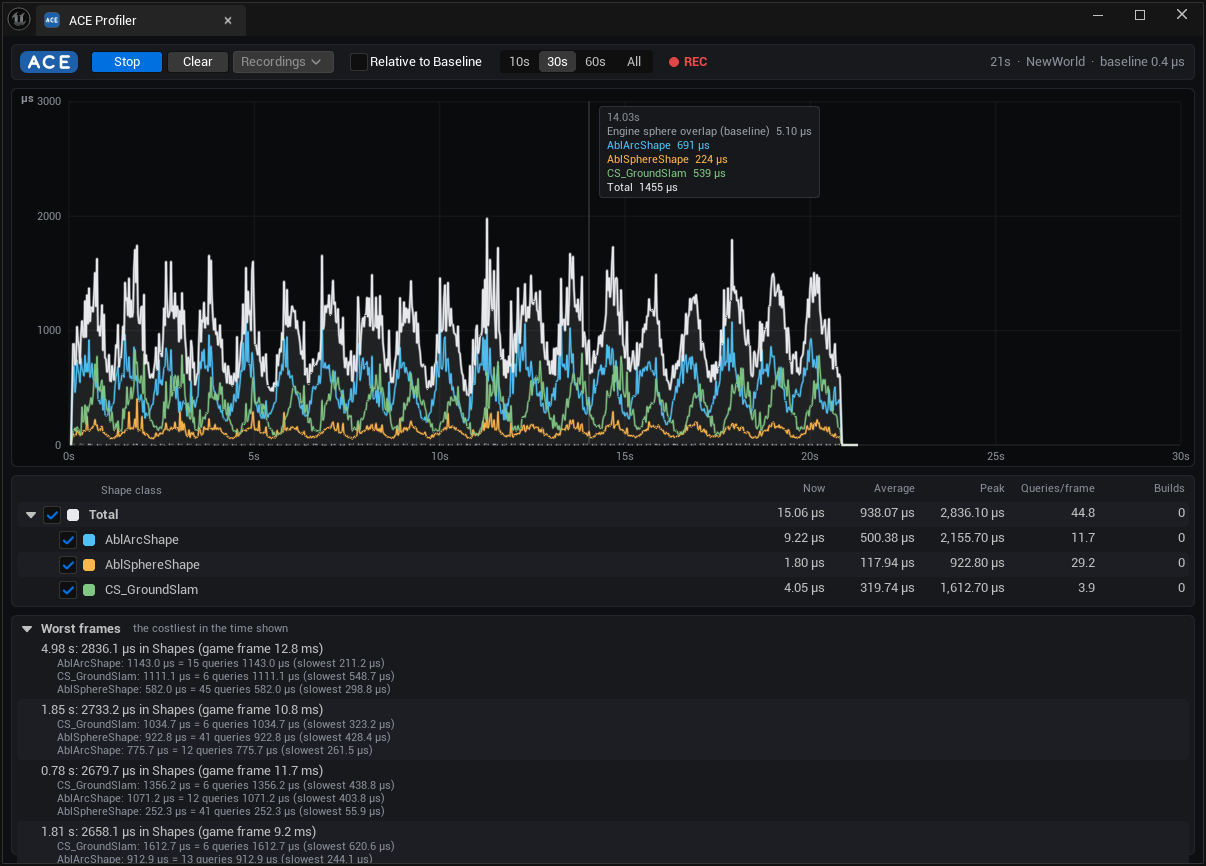Open the Recordings dropdown
Screen dimensions: 1206x866
click(283, 62)
